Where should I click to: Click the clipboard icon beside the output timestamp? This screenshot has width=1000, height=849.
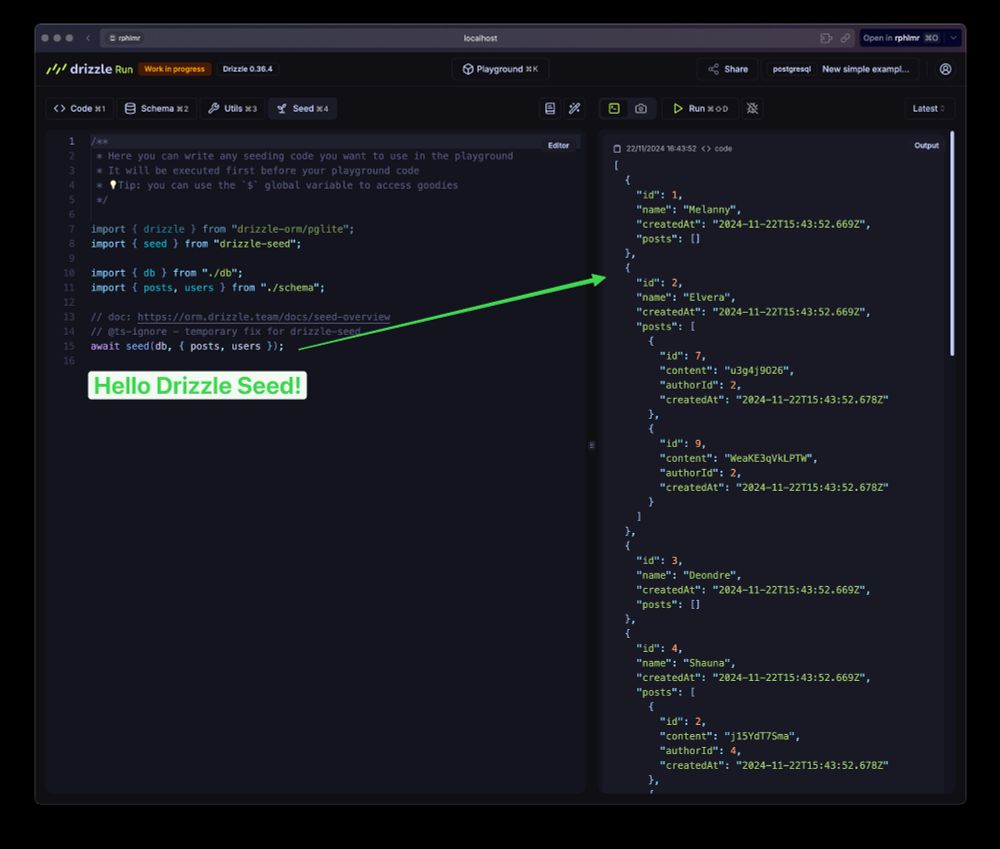click(x=617, y=149)
